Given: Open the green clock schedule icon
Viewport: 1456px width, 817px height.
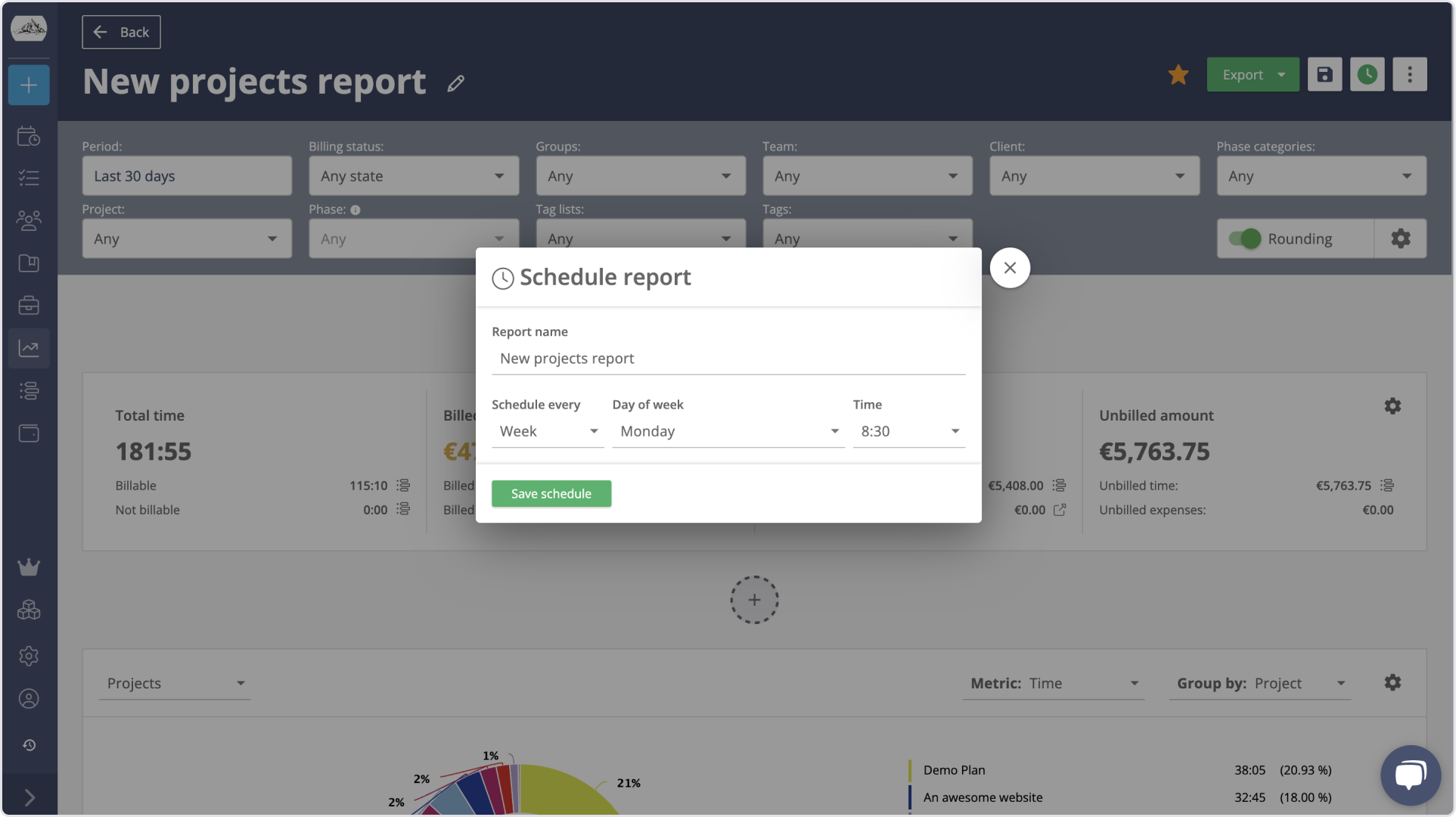Looking at the screenshot, I should pos(1368,74).
